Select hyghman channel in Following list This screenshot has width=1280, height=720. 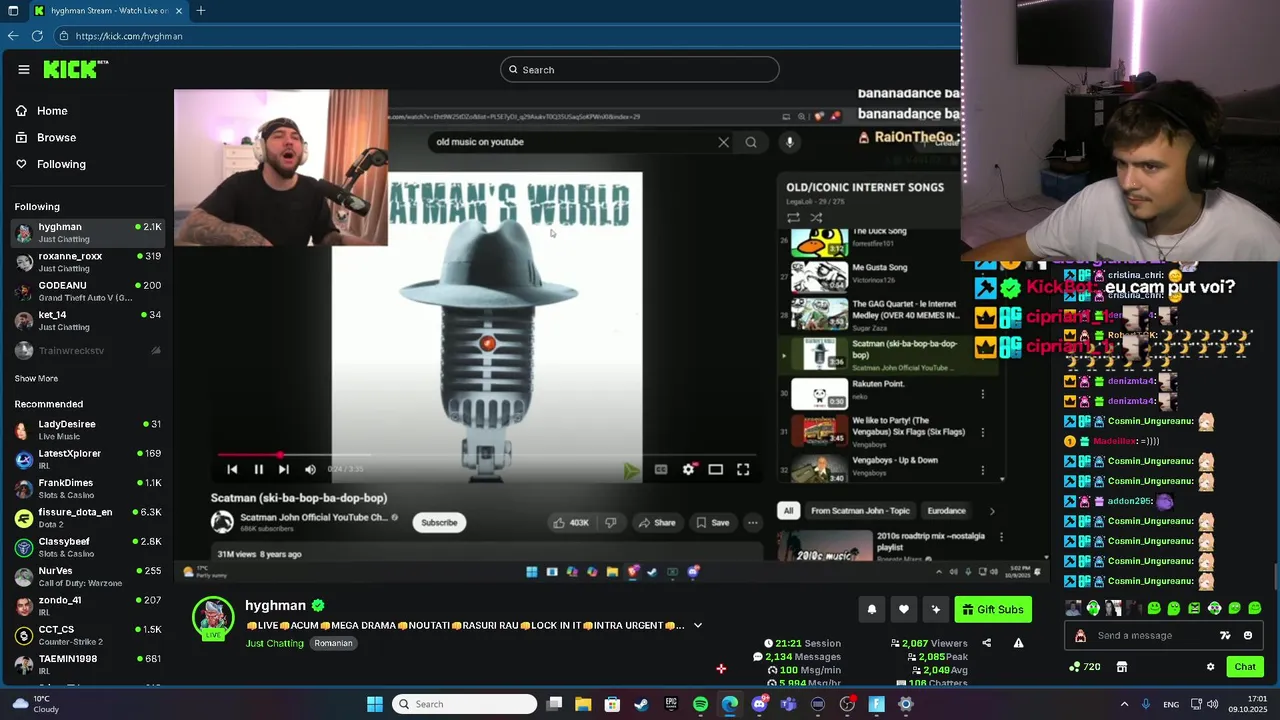pyautogui.click(x=88, y=233)
